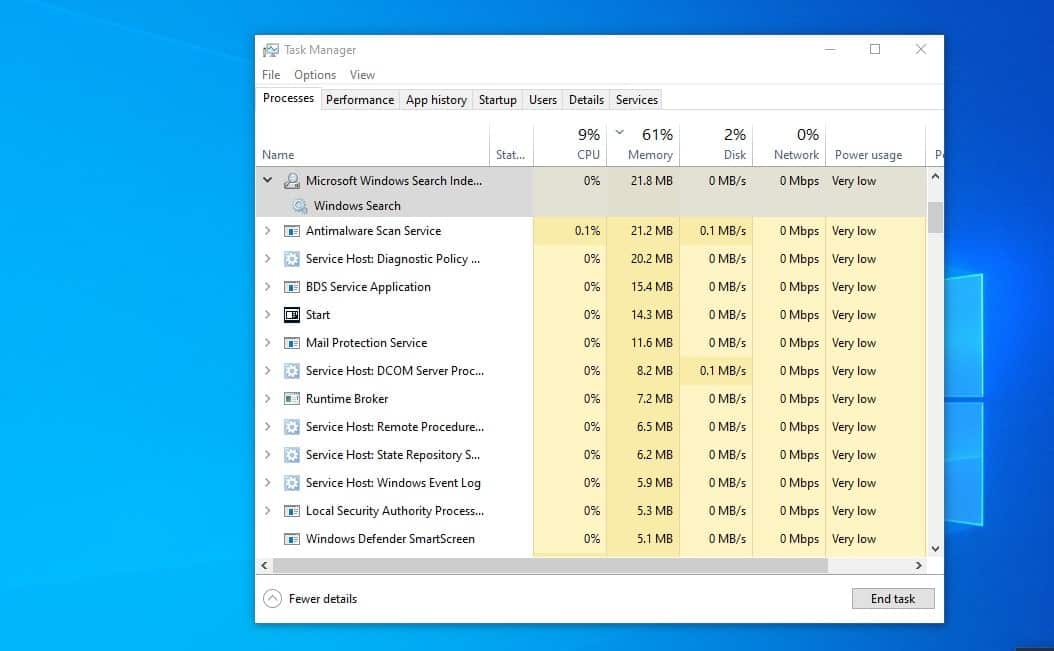Image resolution: width=1054 pixels, height=651 pixels.
Task: Switch to the Performance tab
Action: (x=360, y=100)
